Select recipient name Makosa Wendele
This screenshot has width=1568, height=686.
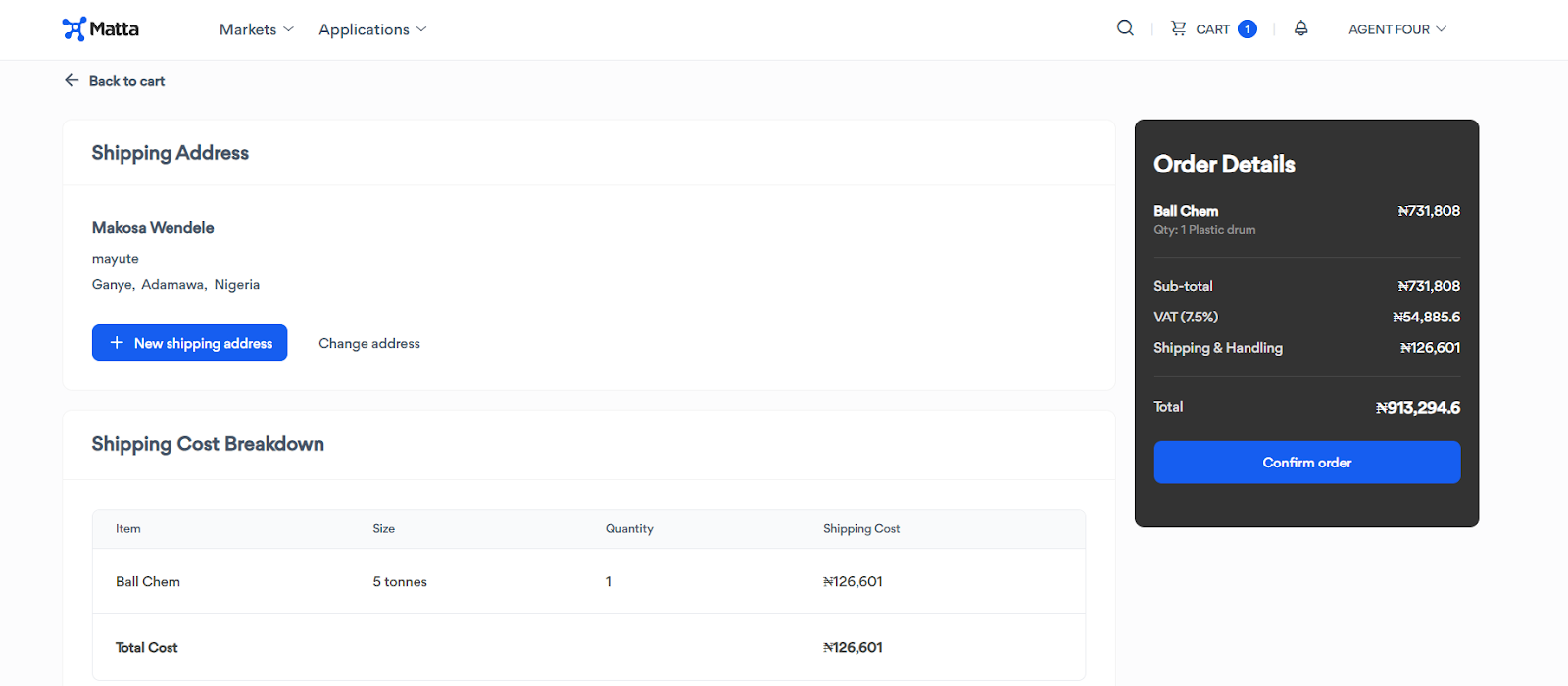tap(153, 227)
